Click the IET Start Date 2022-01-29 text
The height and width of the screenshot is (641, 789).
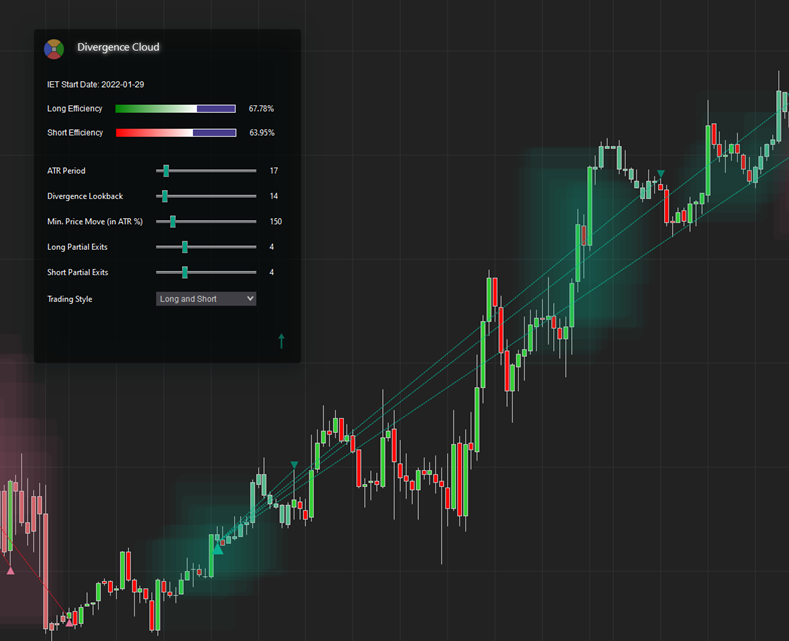click(96, 85)
